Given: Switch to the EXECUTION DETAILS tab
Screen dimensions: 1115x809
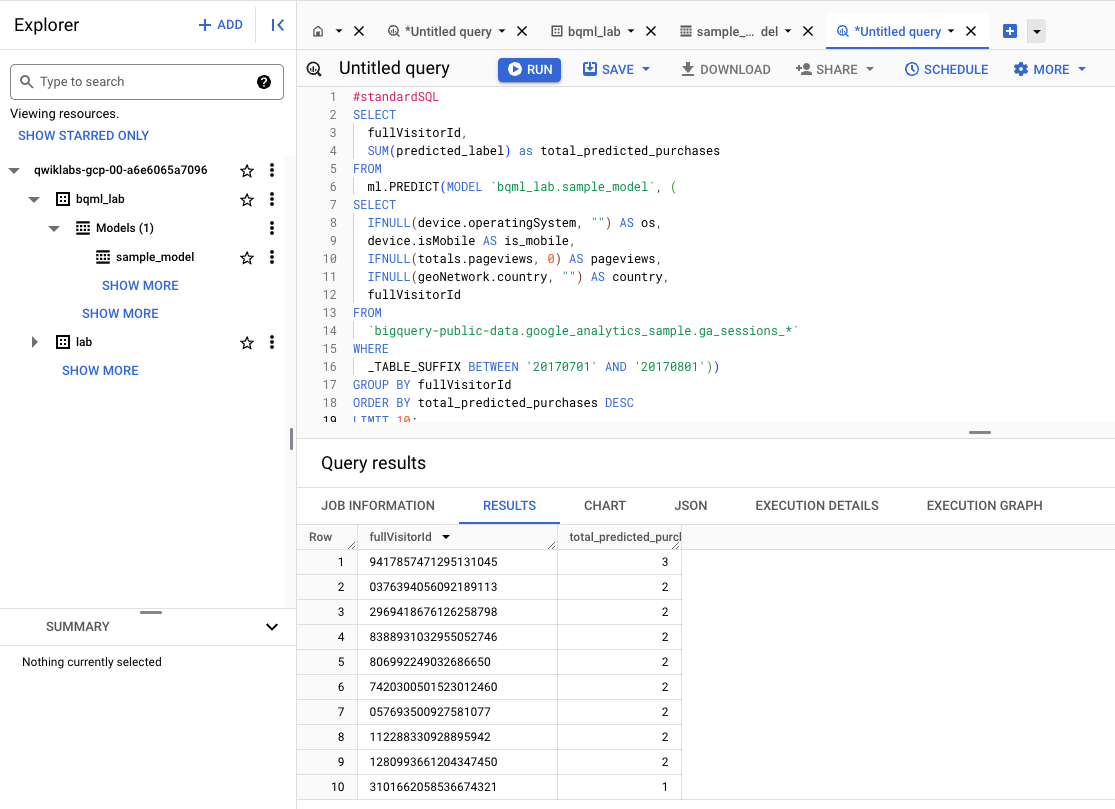Looking at the screenshot, I should (816, 506).
